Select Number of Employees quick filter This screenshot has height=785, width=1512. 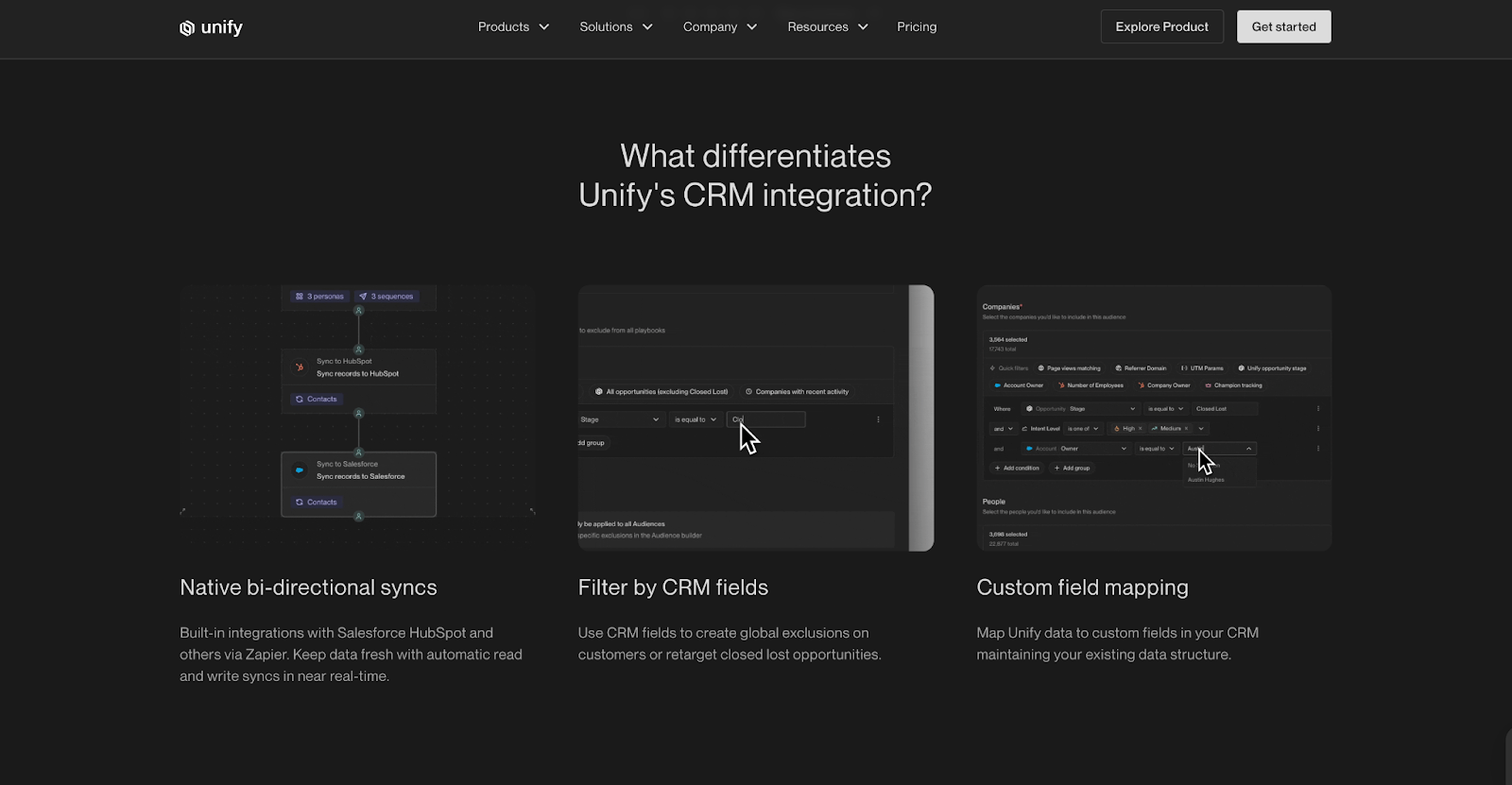(x=1091, y=385)
